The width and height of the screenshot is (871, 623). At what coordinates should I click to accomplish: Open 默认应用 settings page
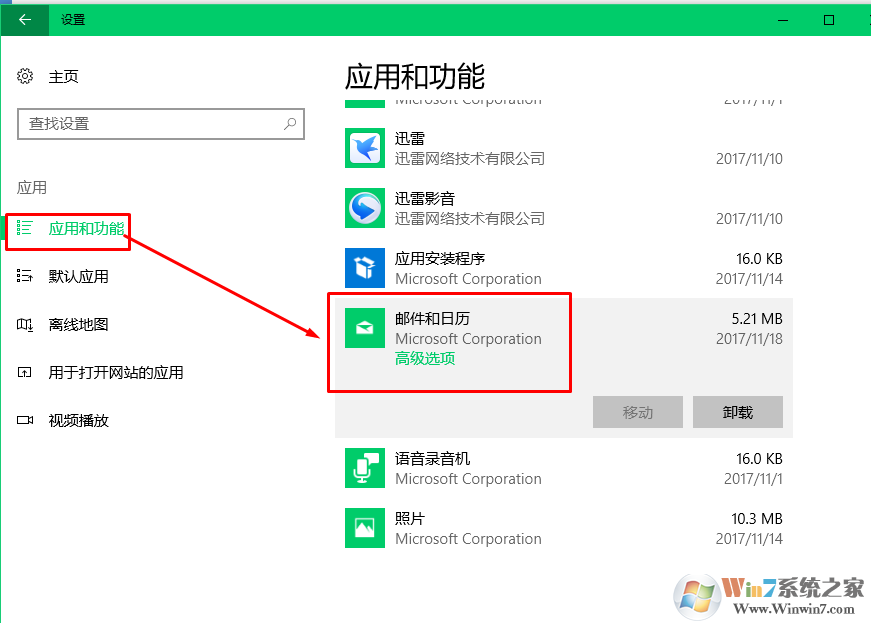click(x=78, y=277)
